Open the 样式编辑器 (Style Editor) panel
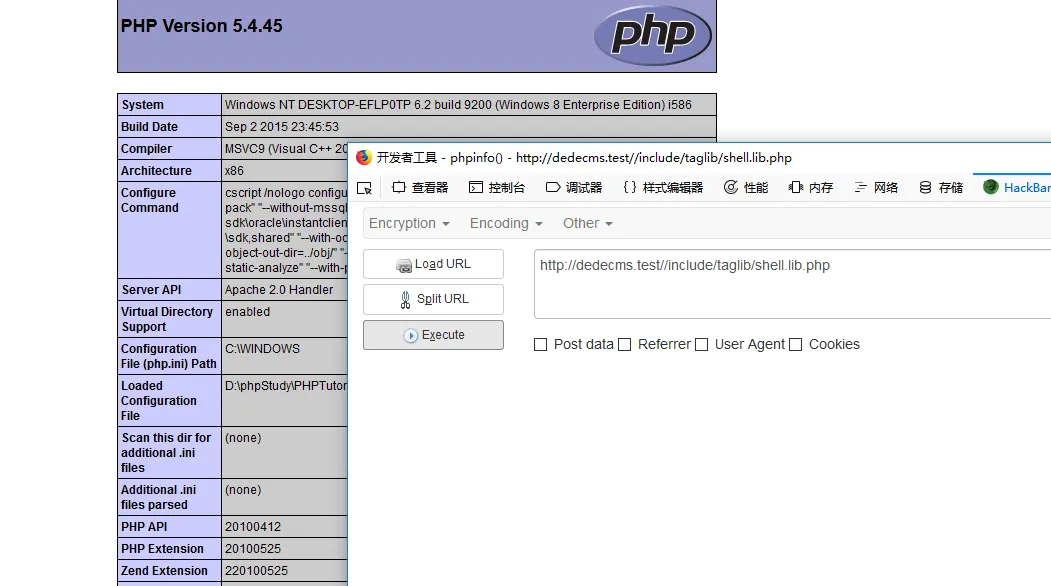1051x586 pixels. coord(662,187)
